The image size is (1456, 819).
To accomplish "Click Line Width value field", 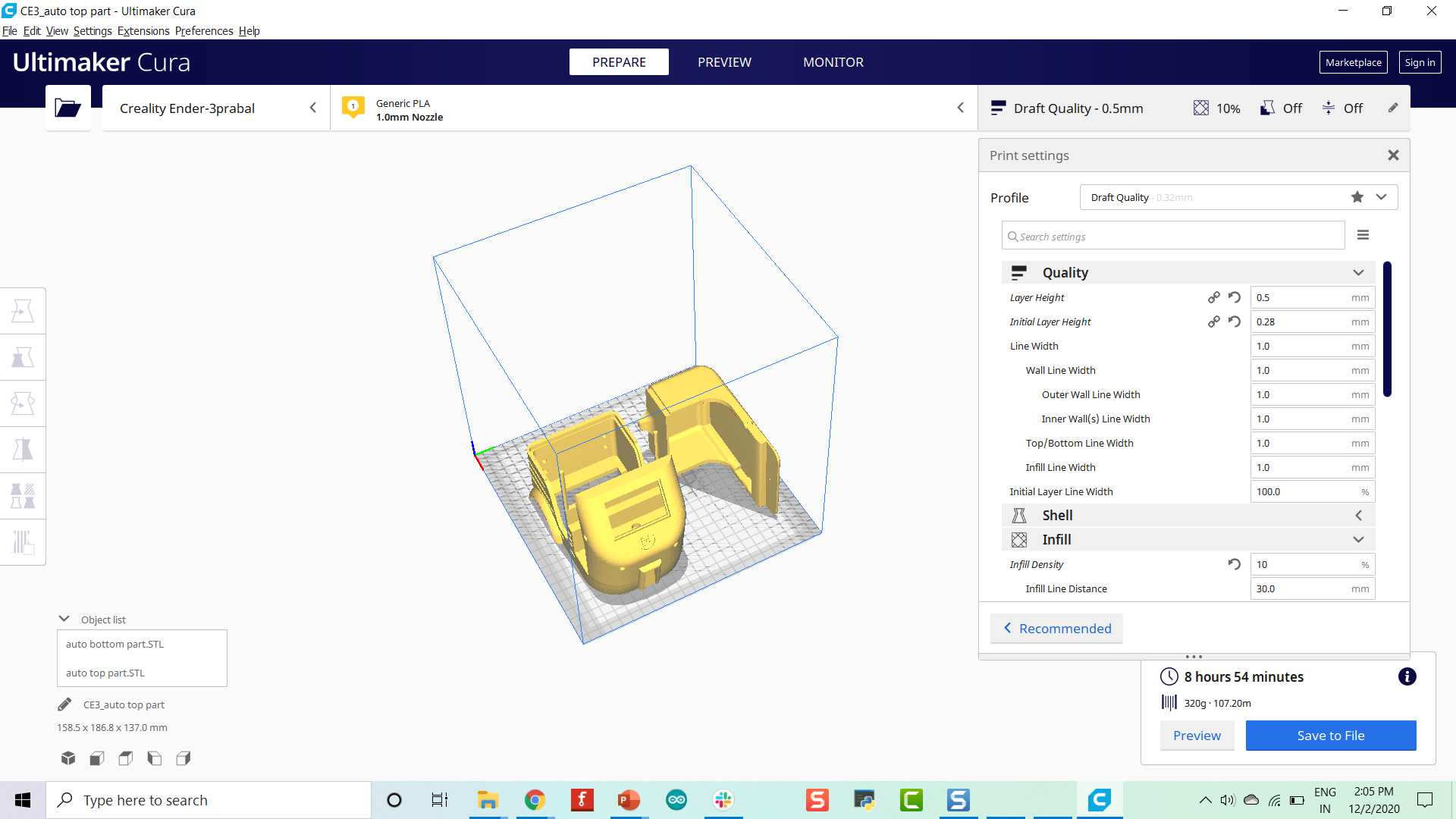I will 1312,346.
